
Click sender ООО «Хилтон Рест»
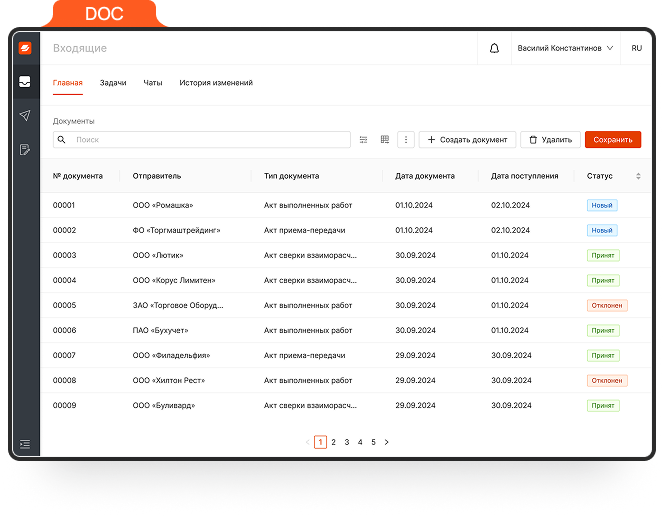[169, 380]
